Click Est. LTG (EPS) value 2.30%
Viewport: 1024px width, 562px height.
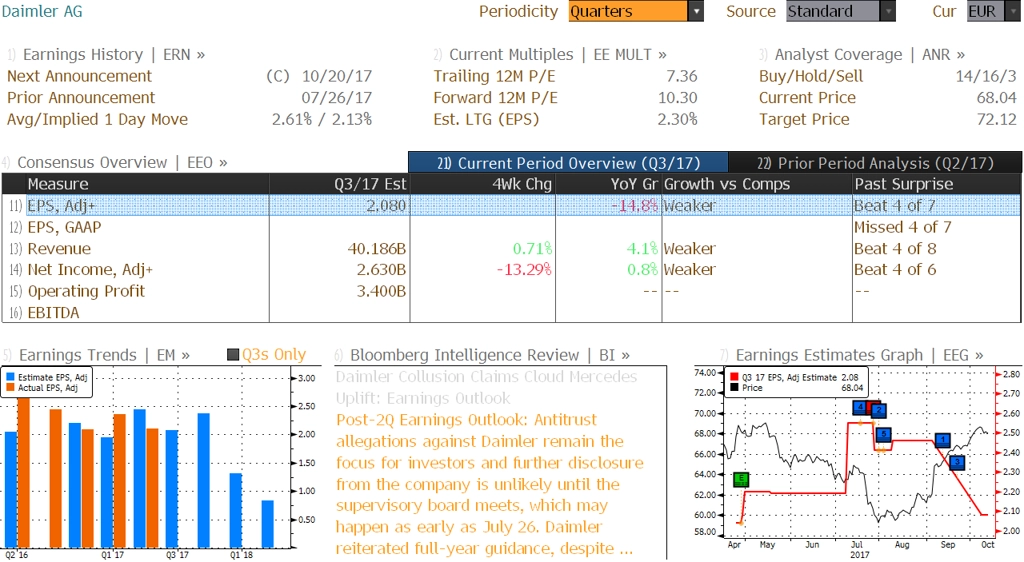678,119
